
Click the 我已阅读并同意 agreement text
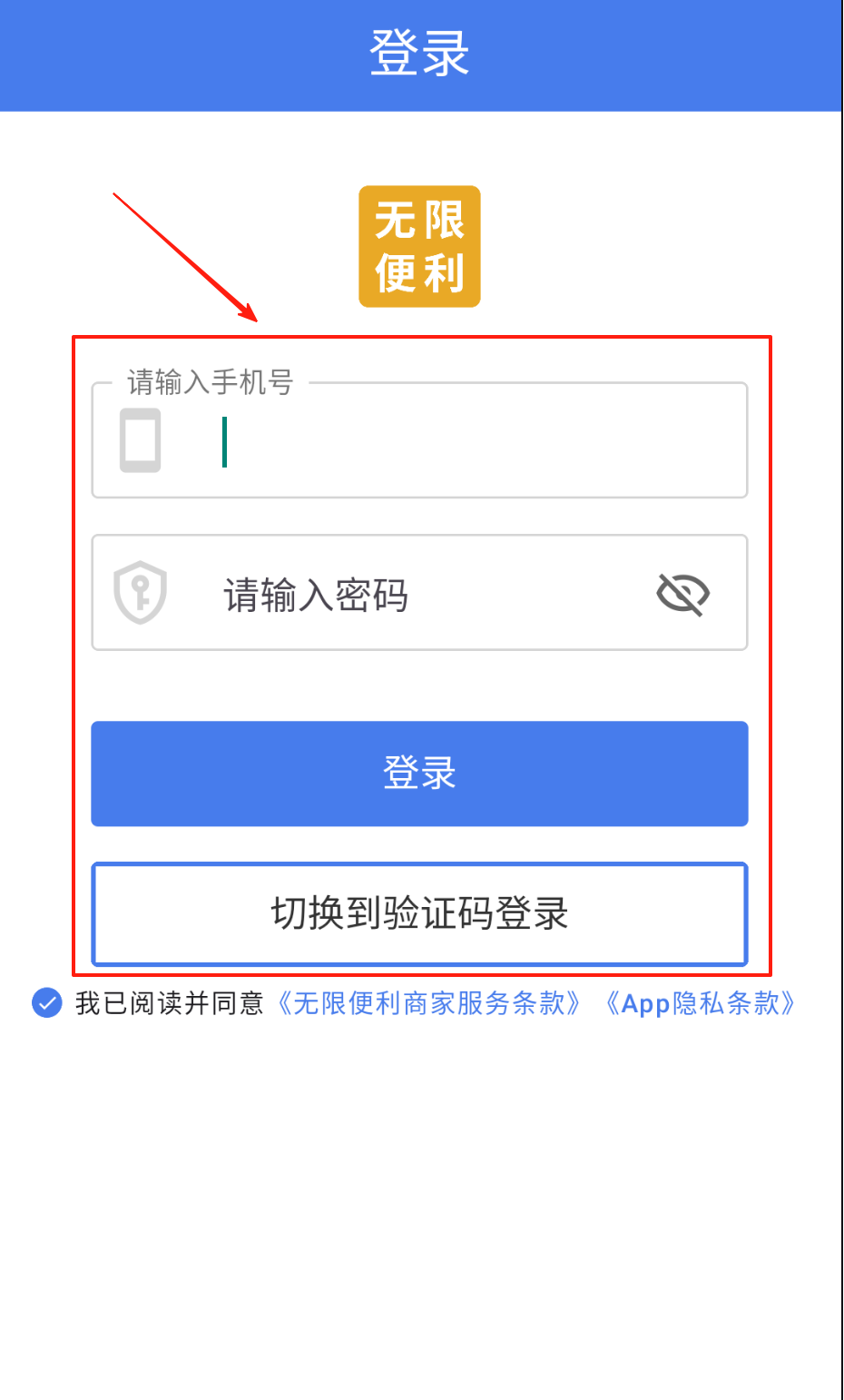(170, 1003)
